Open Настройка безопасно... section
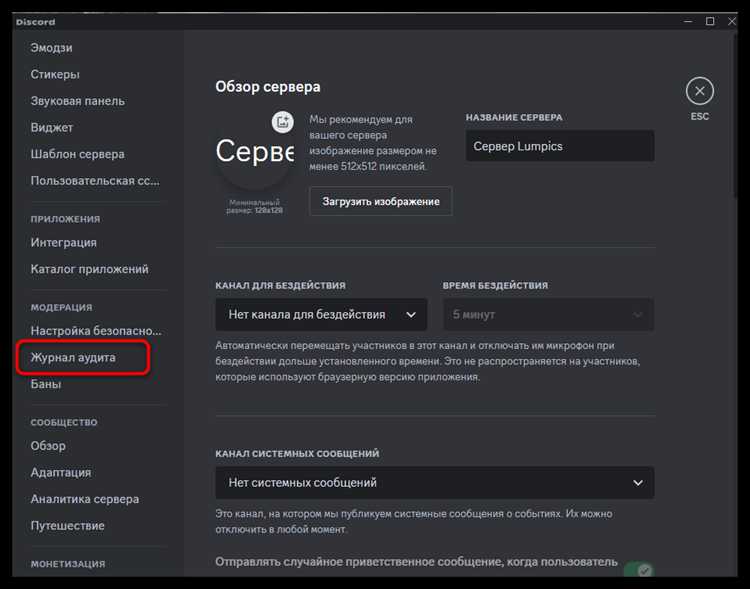Screen dimensions: 750x589 point(96,331)
